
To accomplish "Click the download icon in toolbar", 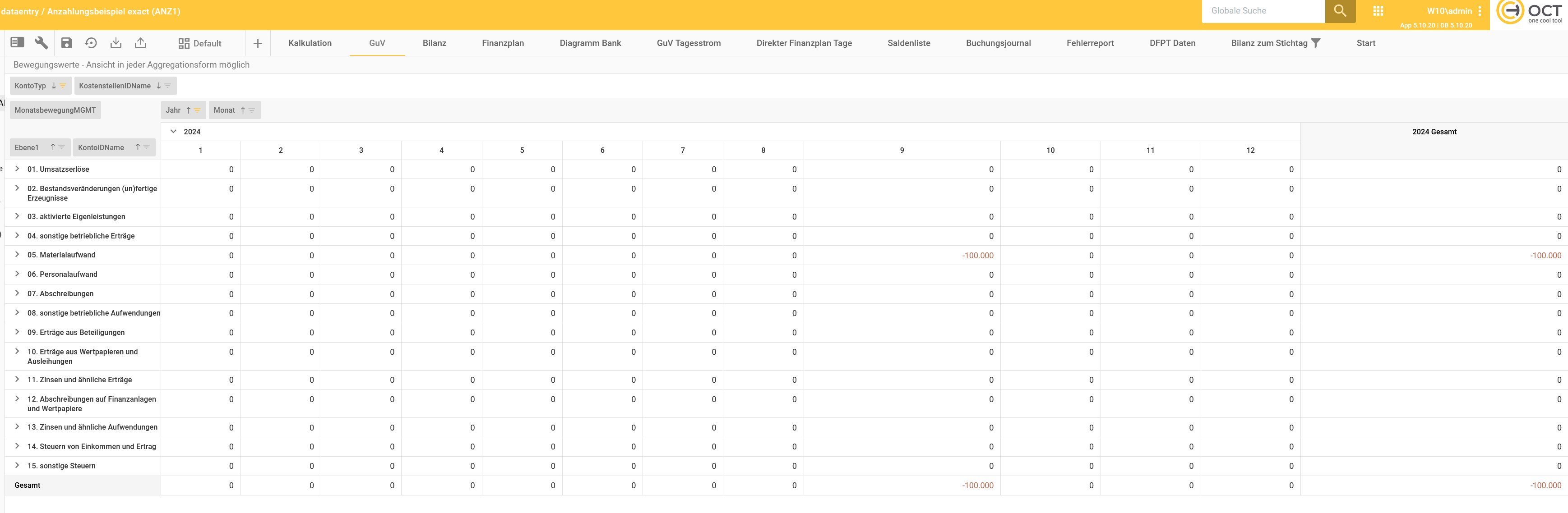I will point(116,42).
